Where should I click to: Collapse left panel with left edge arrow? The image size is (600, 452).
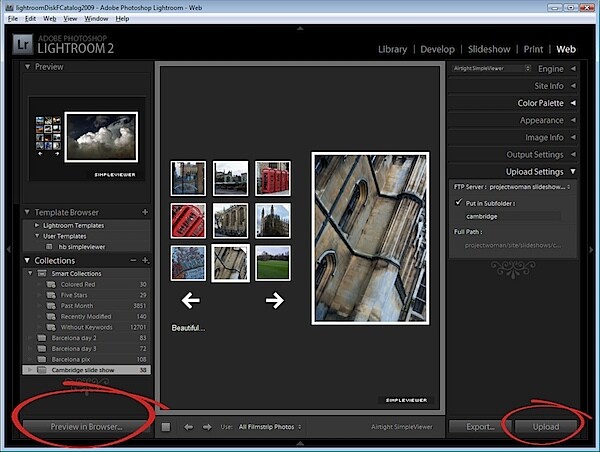tap(8, 250)
